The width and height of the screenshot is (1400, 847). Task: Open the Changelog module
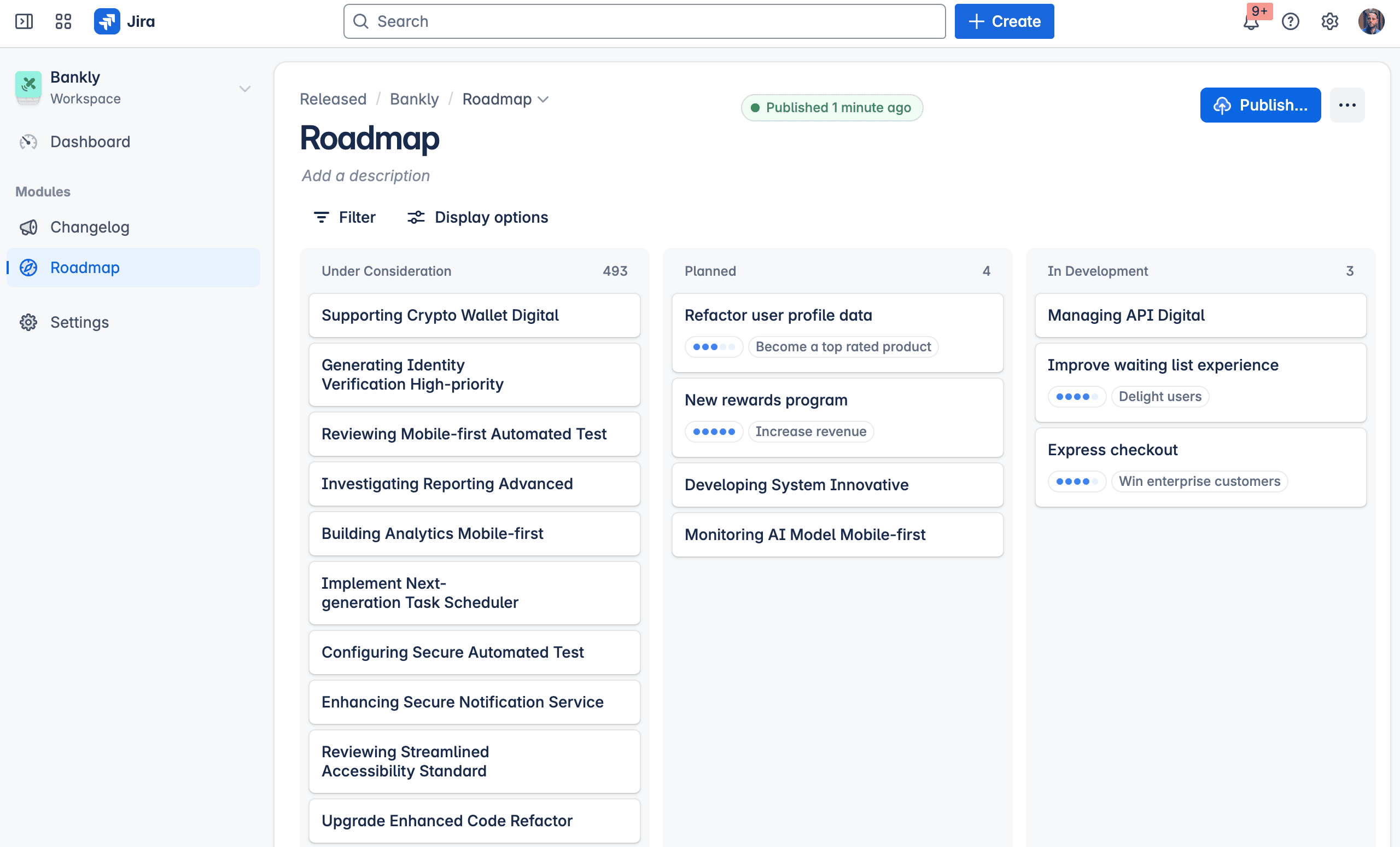coord(90,227)
